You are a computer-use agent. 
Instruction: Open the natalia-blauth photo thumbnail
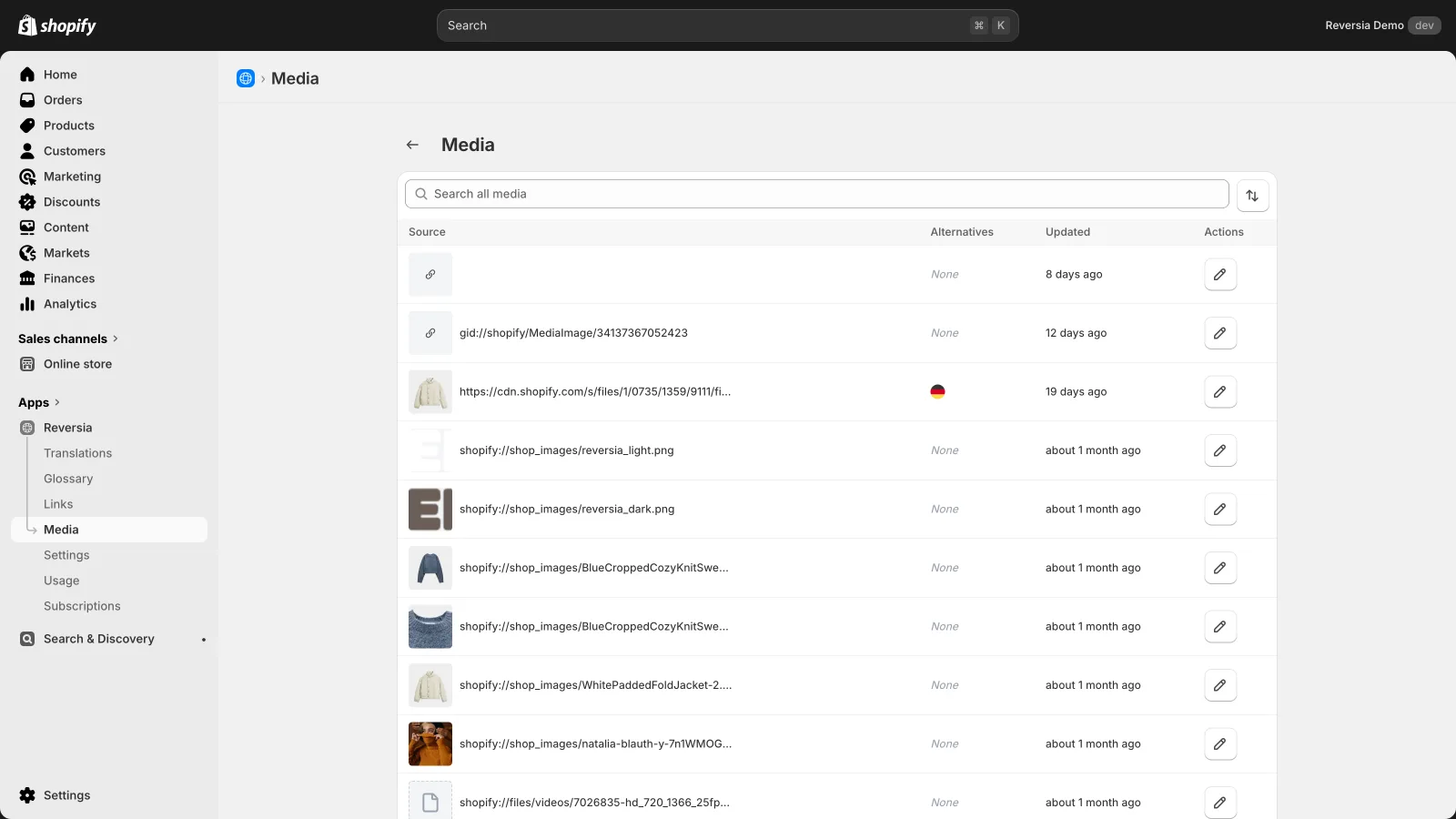coord(430,743)
